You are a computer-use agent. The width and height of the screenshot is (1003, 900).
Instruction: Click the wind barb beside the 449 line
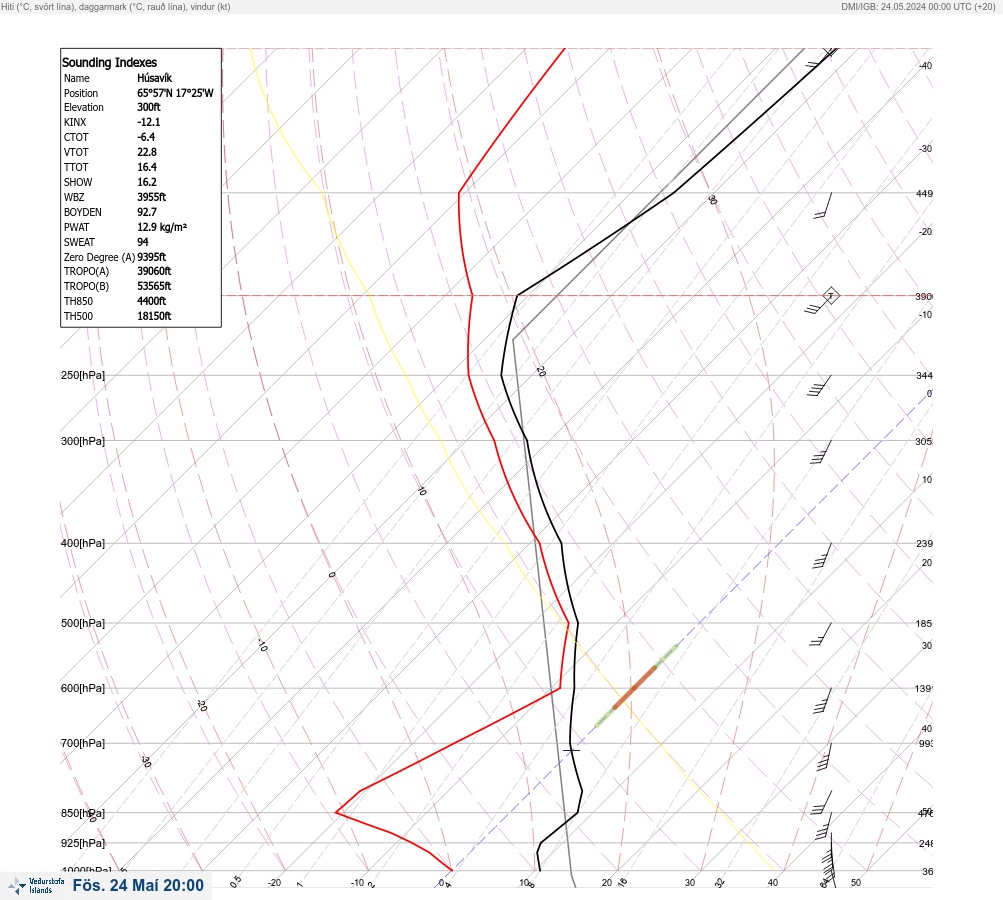[x=823, y=205]
